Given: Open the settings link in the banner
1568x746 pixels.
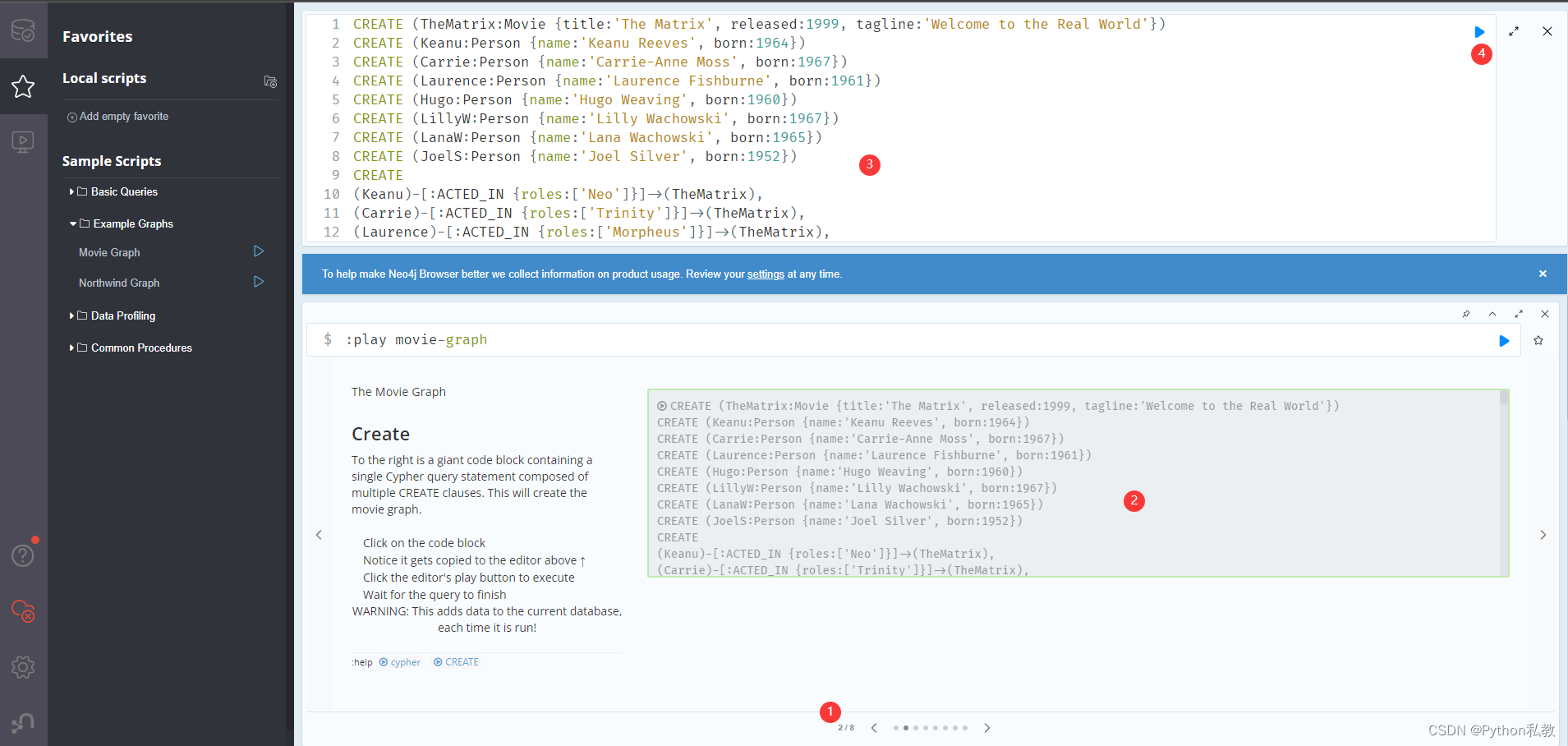Looking at the screenshot, I should 766,274.
